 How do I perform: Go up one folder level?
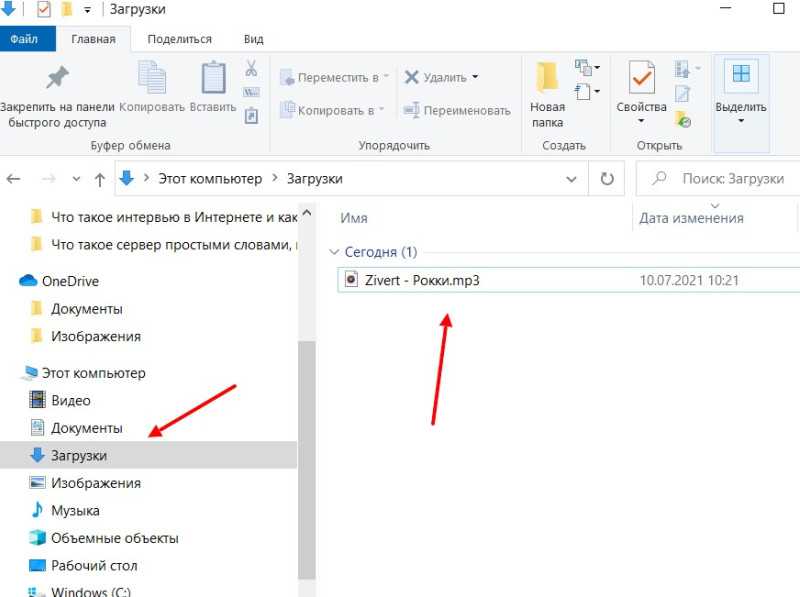[x=100, y=179]
